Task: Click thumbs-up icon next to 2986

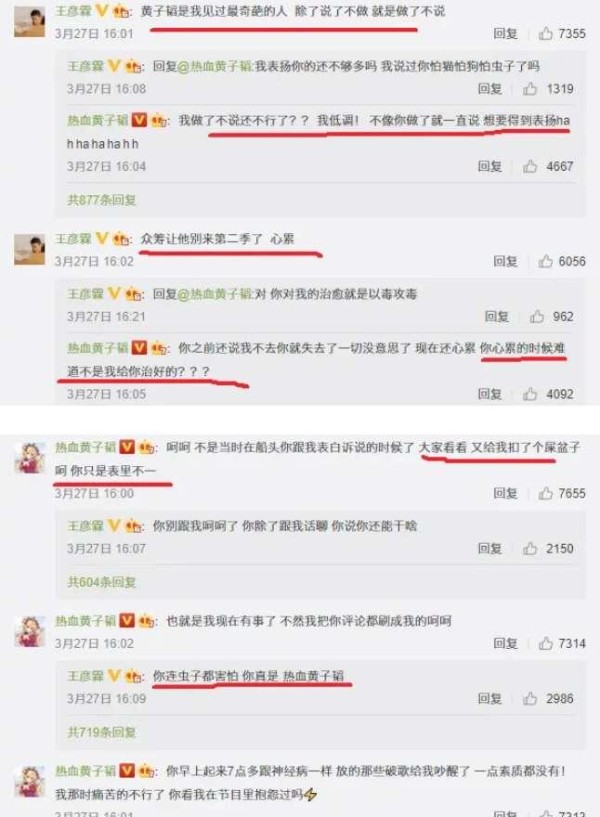Action: point(530,698)
